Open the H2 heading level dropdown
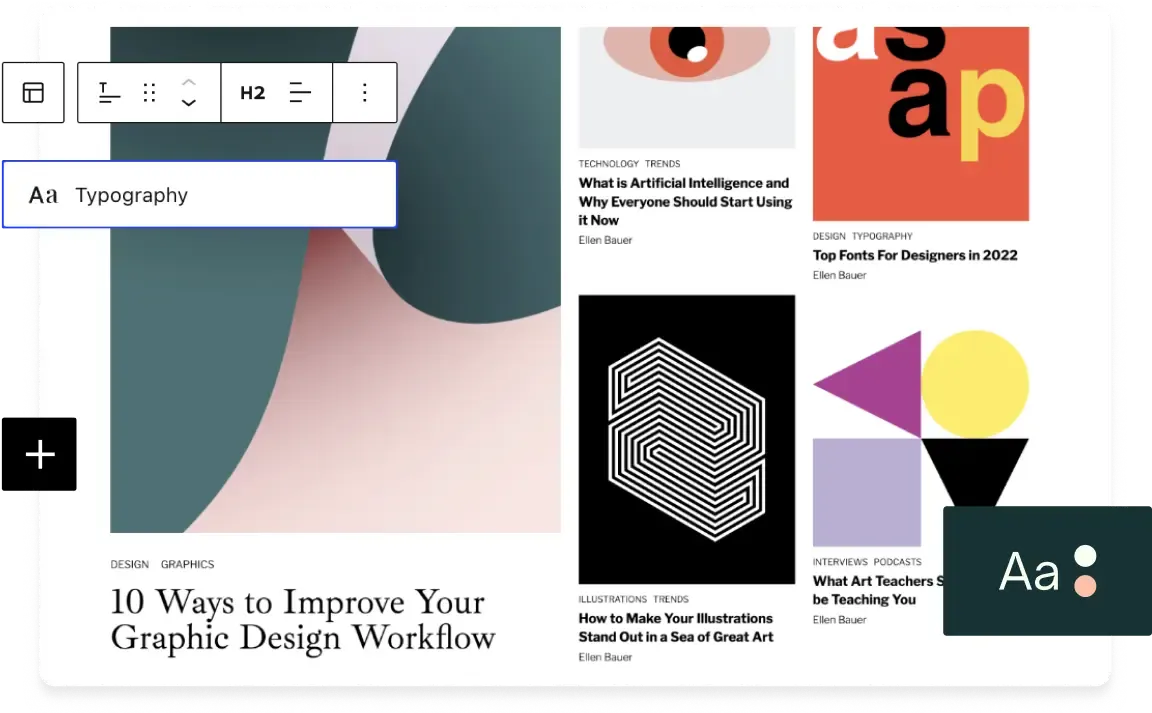1152x713 pixels. click(252, 93)
